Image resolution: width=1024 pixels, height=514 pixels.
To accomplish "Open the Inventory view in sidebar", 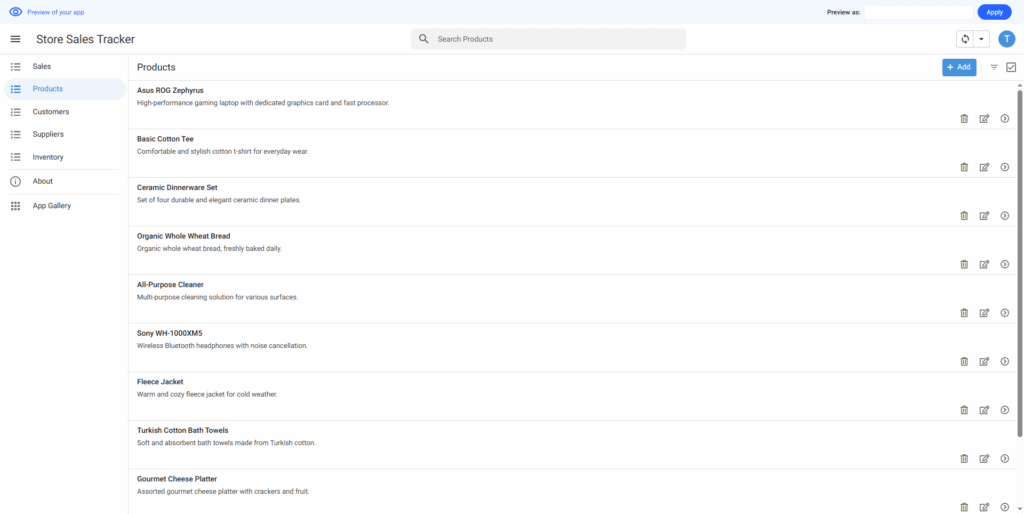I will (x=48, y=157).
